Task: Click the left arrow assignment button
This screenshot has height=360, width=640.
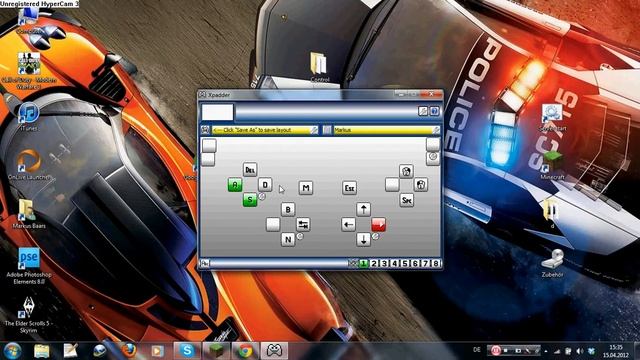Action: click(348, 224)
